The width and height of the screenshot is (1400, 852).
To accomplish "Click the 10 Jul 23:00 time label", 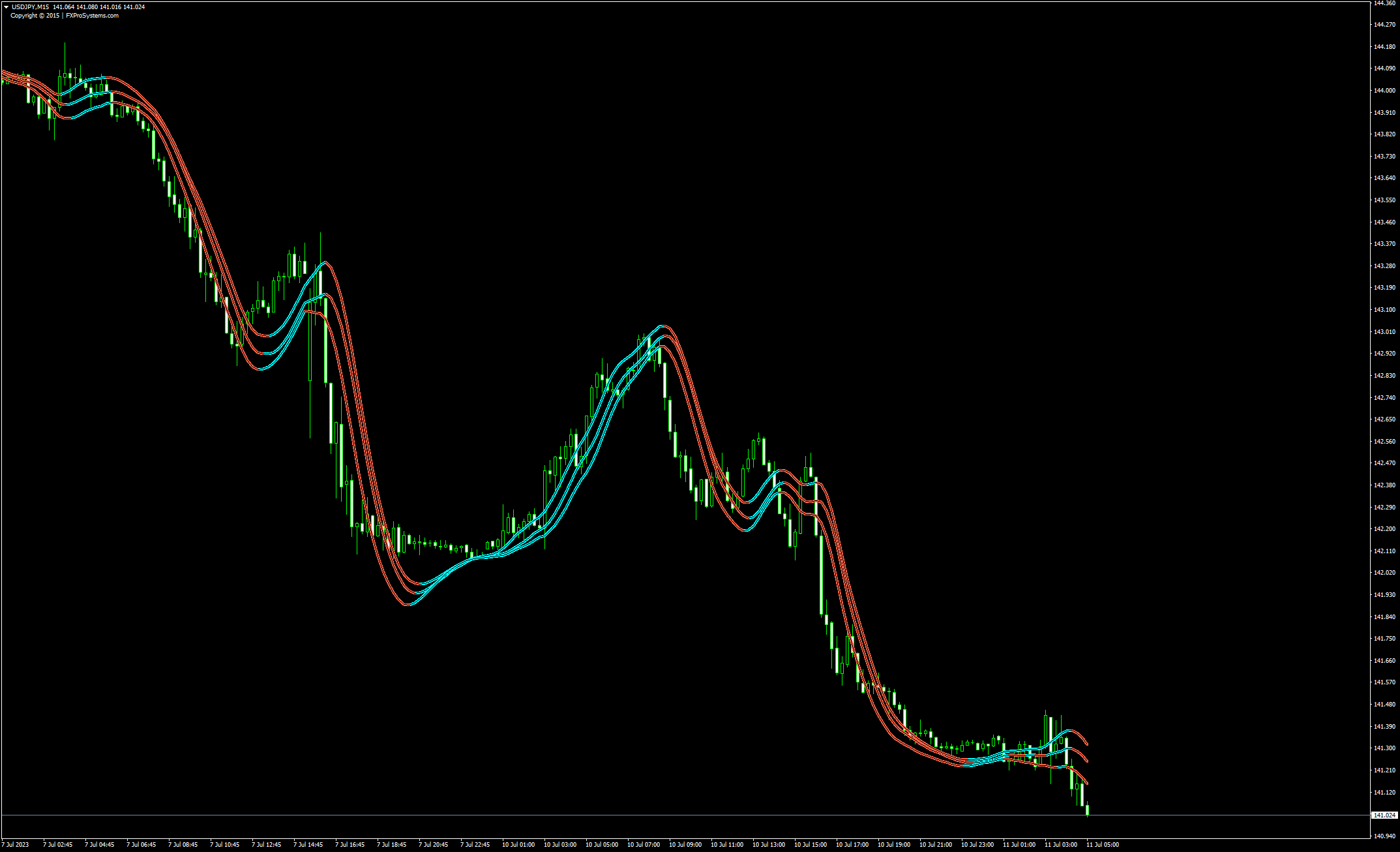I will (977, 845).
